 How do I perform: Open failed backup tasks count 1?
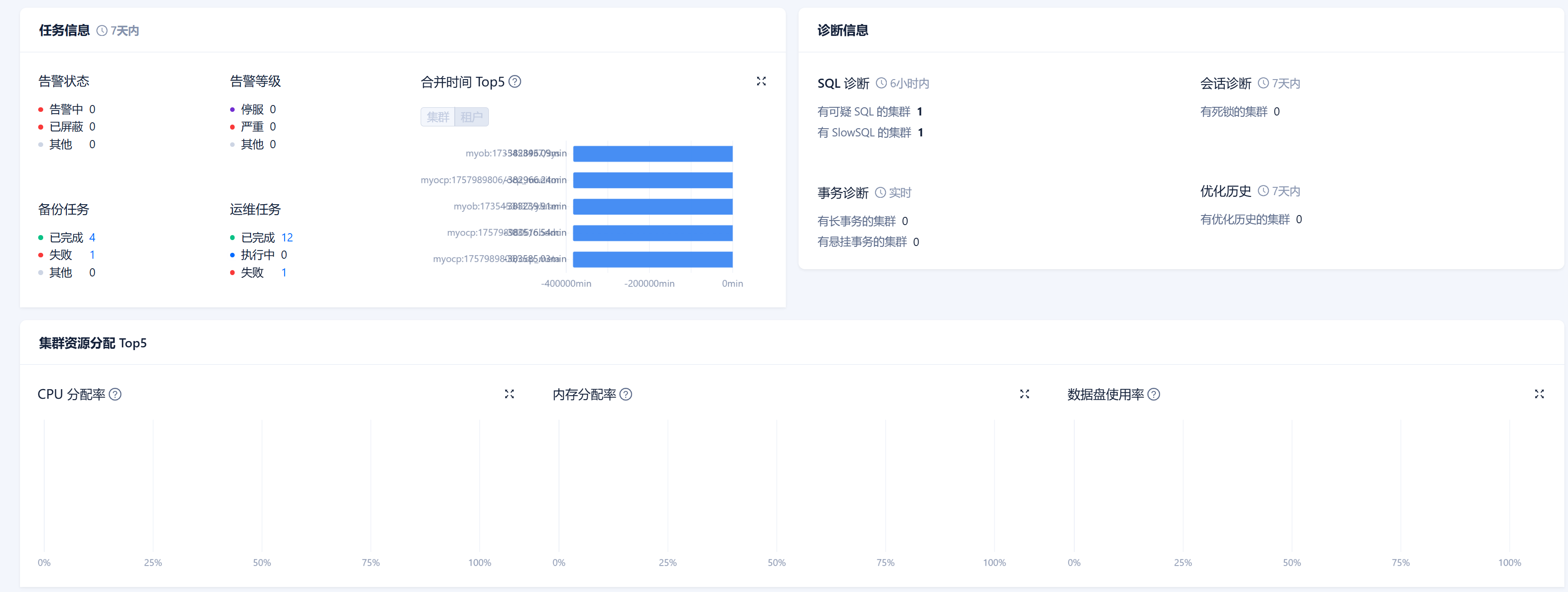pyautogui.click(x=92, y=255)
